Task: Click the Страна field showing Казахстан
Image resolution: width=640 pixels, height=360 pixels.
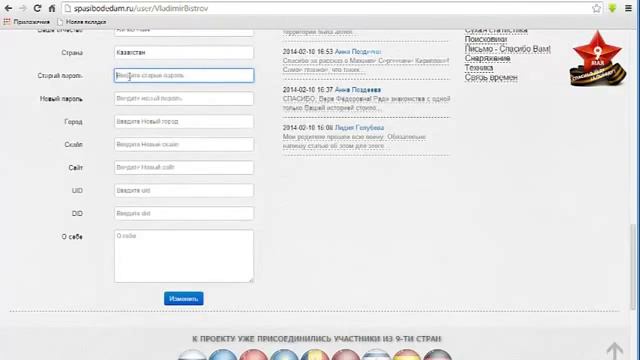Action: (184, 53)
